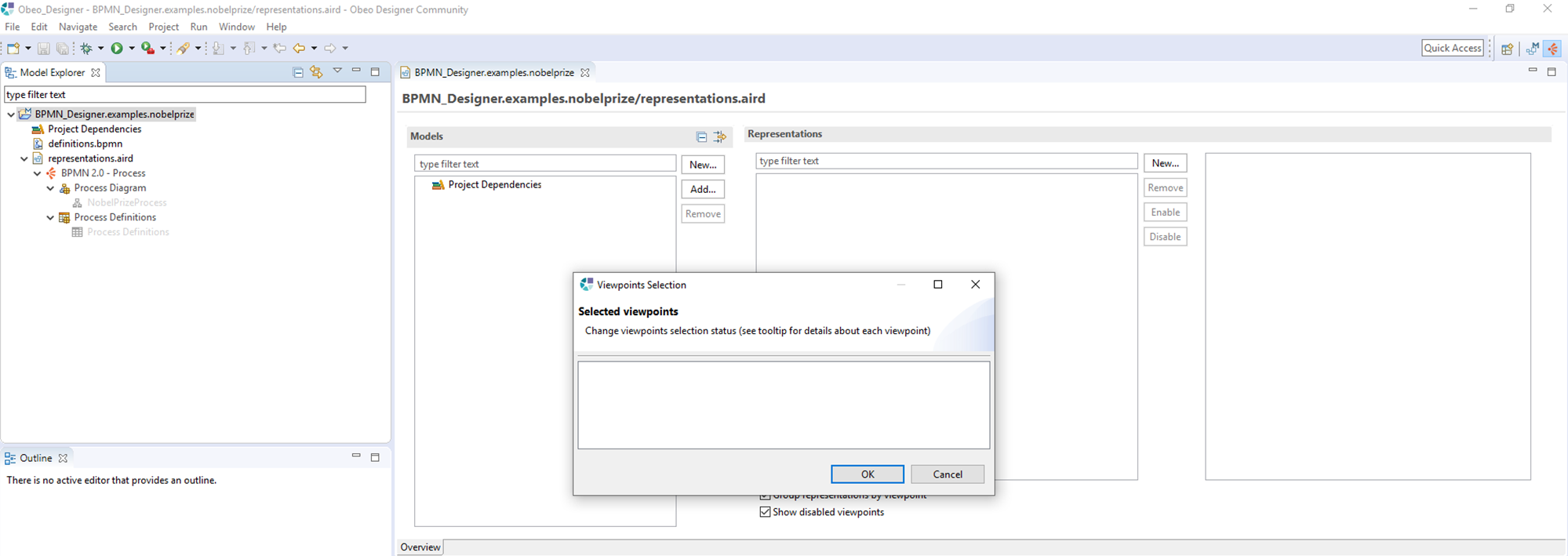Confirm with OK in Viewpoints Selection
The image size is (1568, 556).
point(868,474)
